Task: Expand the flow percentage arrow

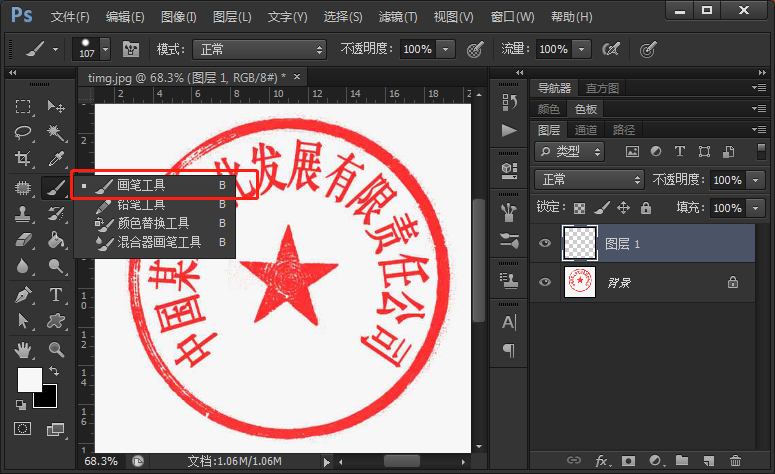Action: click(x=582, y=49)
